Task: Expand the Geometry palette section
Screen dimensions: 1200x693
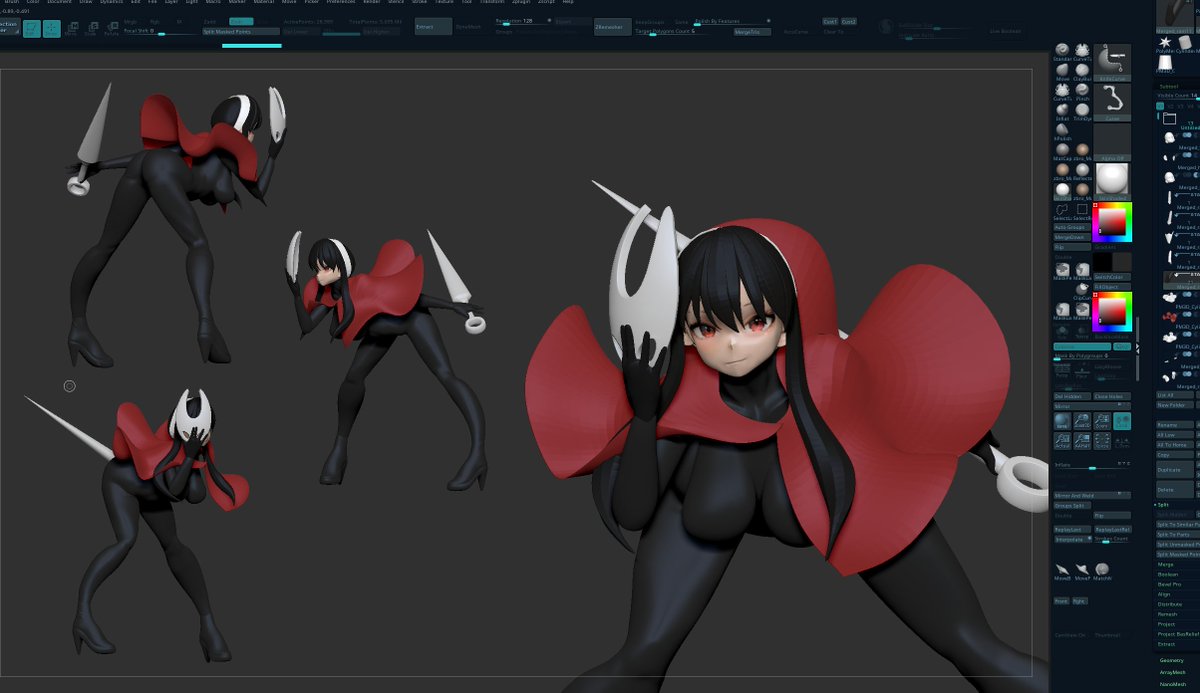Action: [x=1172, y=660]
